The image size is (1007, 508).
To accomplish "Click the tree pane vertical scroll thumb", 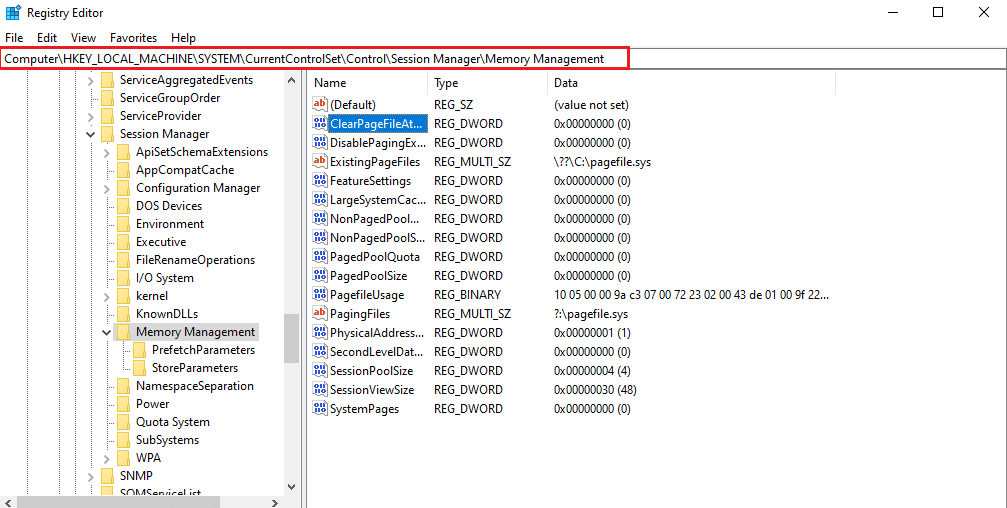I will 291,338.
